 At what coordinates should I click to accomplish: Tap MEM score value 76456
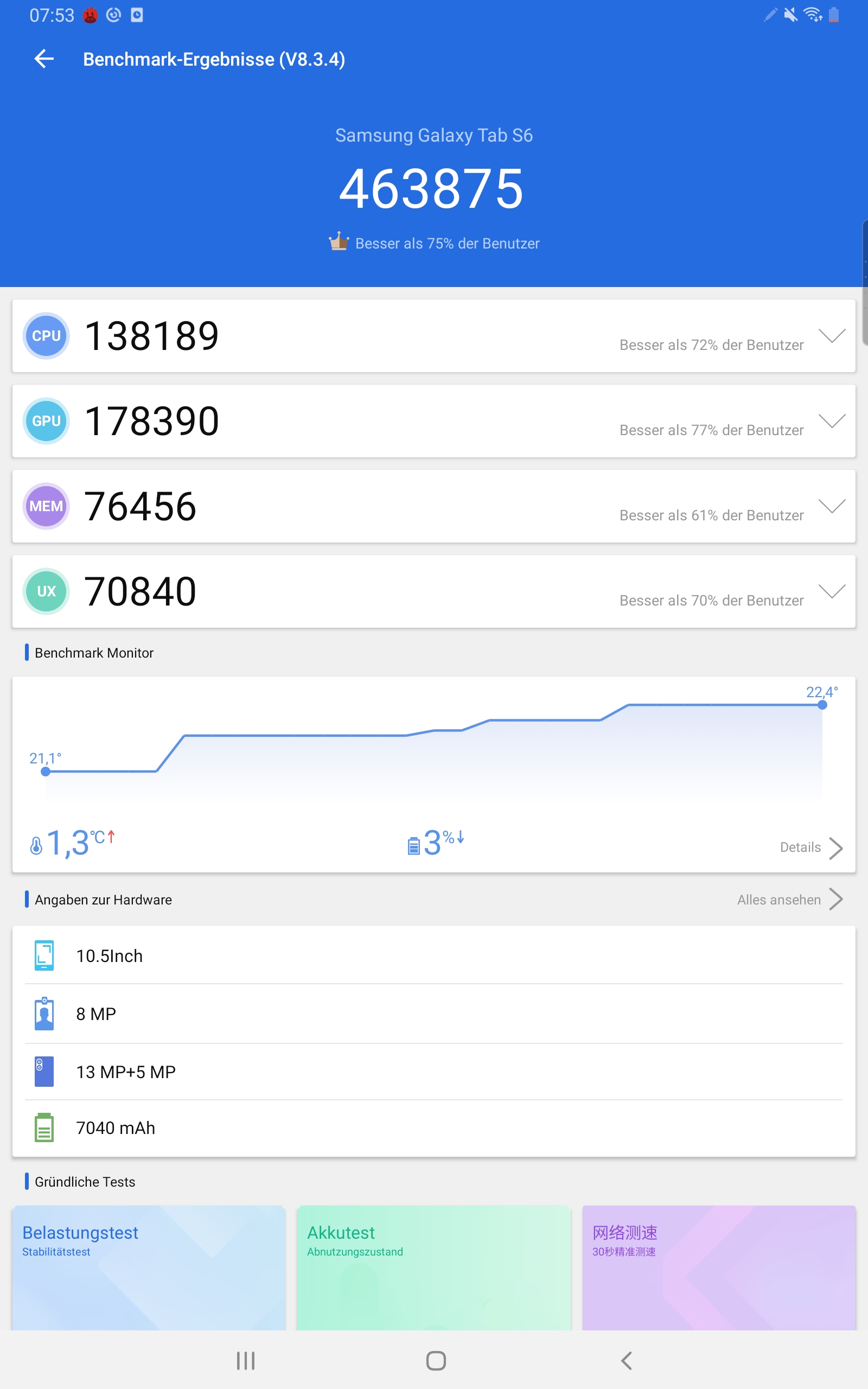point(141,506)
